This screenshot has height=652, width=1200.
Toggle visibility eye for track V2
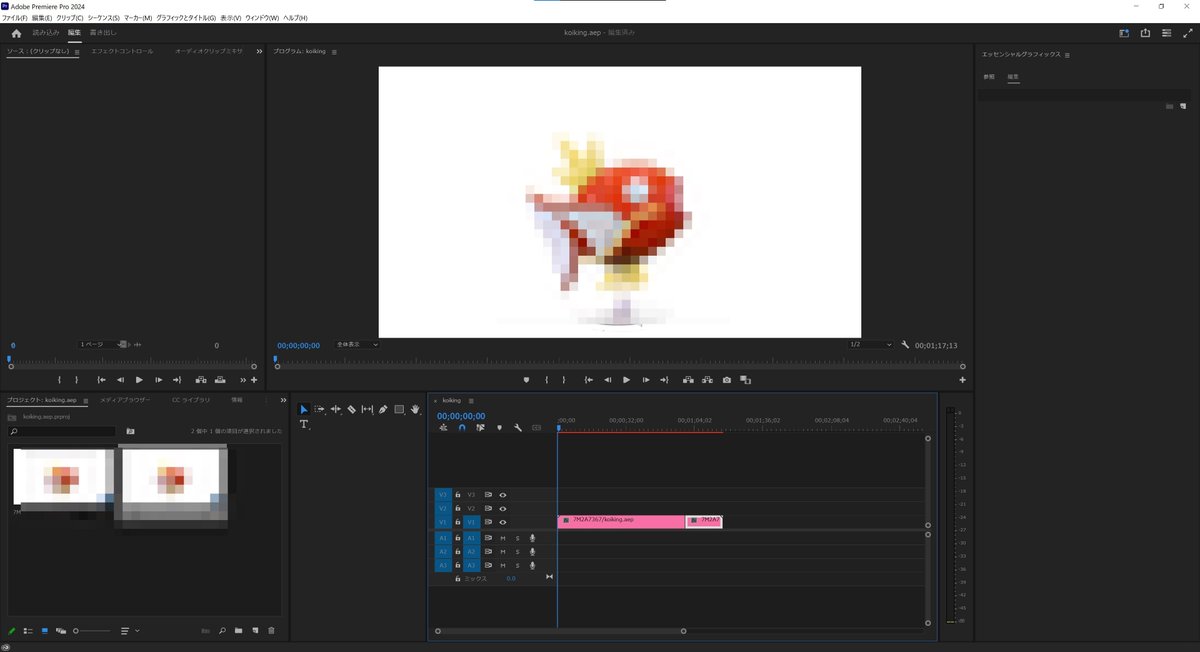(x=503, y=508)
